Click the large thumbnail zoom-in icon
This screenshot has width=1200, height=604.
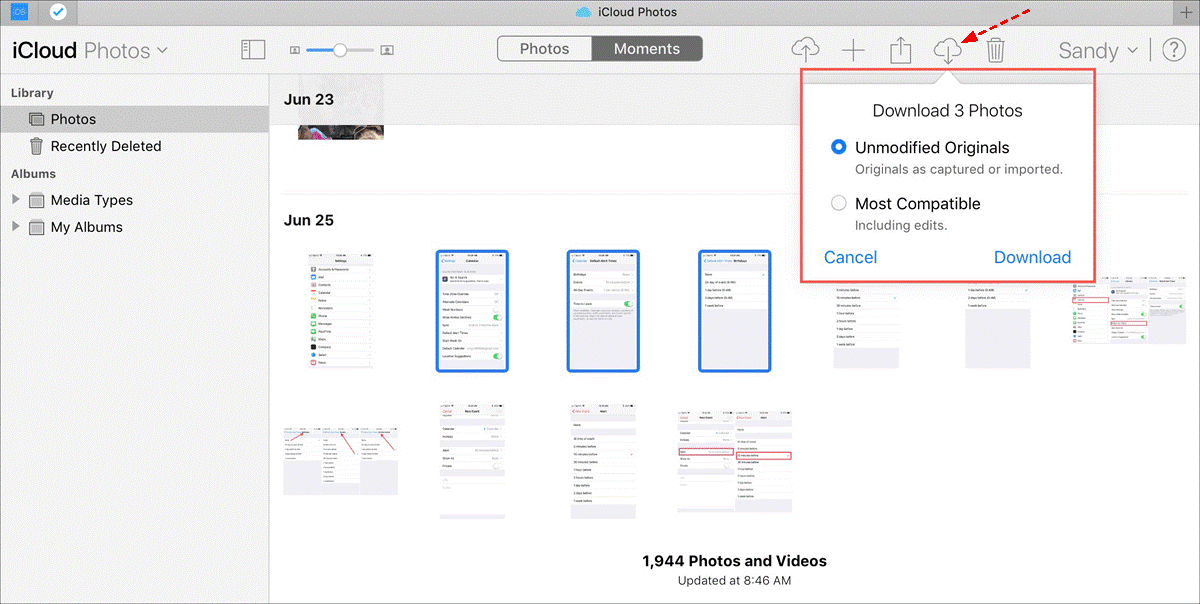coord(387,50)
